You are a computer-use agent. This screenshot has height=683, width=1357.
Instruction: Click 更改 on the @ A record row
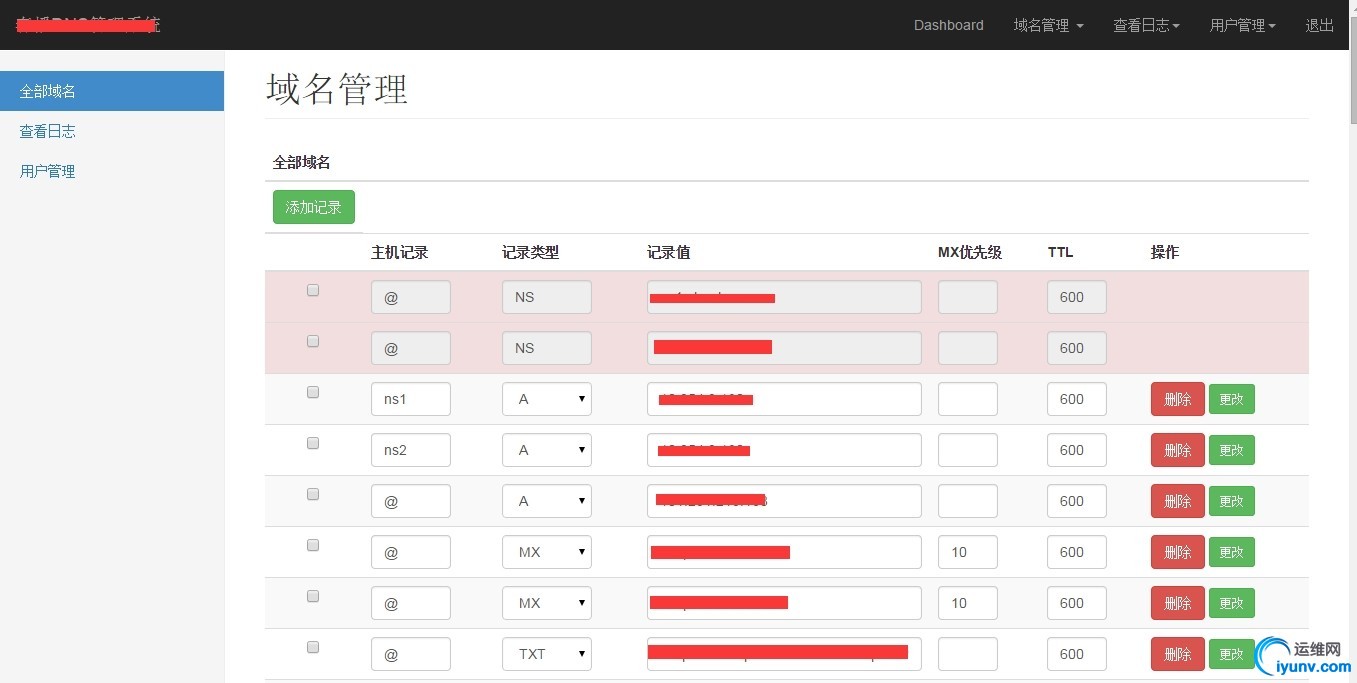[x=1232, y=501]
